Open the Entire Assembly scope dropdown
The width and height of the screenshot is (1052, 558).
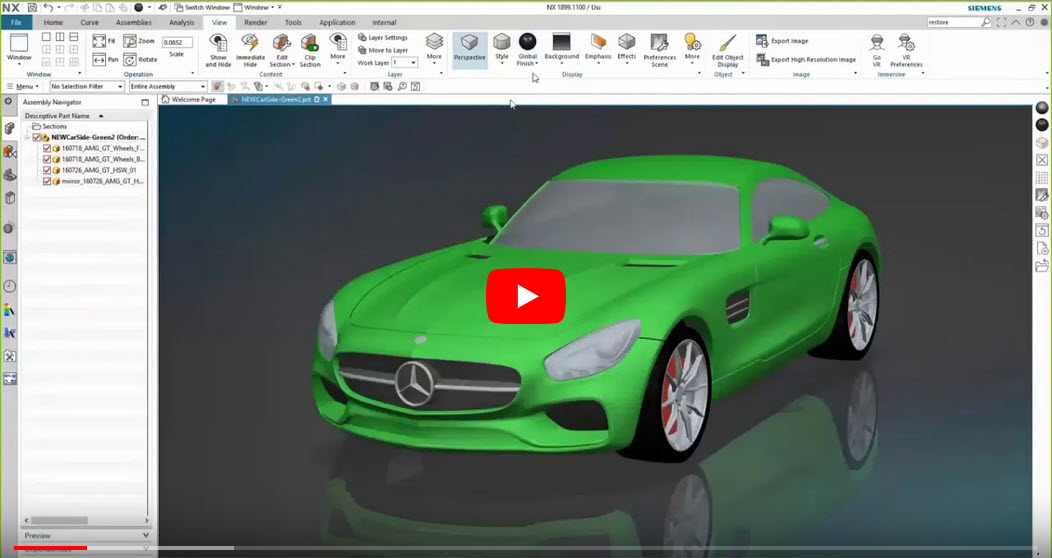tap(168, 87)
